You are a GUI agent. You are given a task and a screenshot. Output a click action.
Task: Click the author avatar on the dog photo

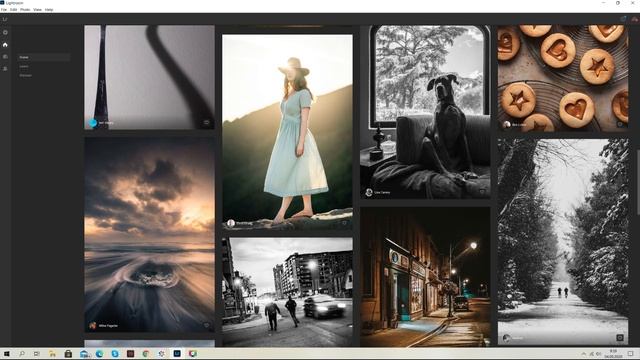[x=369, y=192]
